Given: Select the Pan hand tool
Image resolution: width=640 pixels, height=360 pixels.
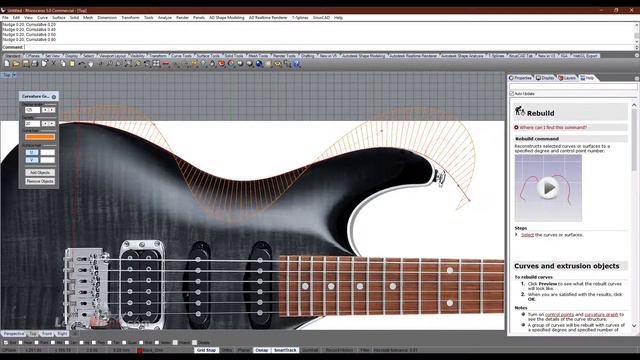Looking at the screenshot, I should (91, 64).
